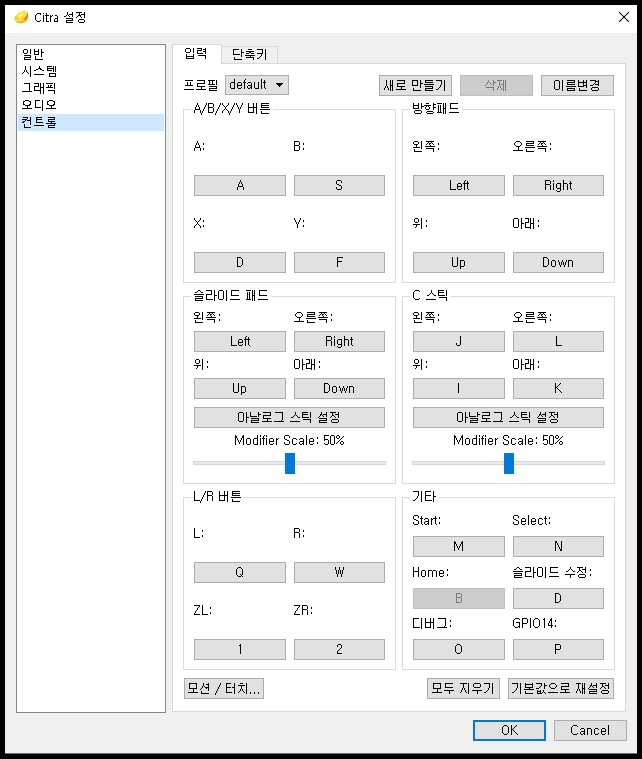Rebind the X button mapped to D

(240, 262)
